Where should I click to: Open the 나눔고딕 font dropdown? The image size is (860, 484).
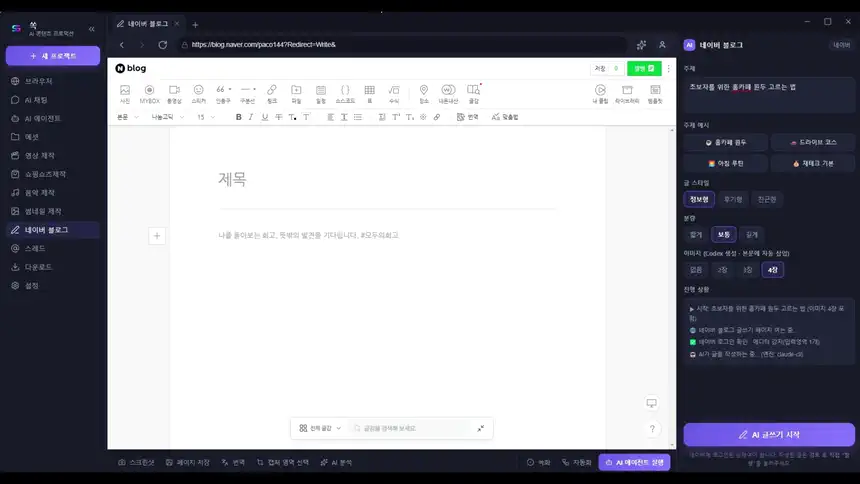point(168,117)
